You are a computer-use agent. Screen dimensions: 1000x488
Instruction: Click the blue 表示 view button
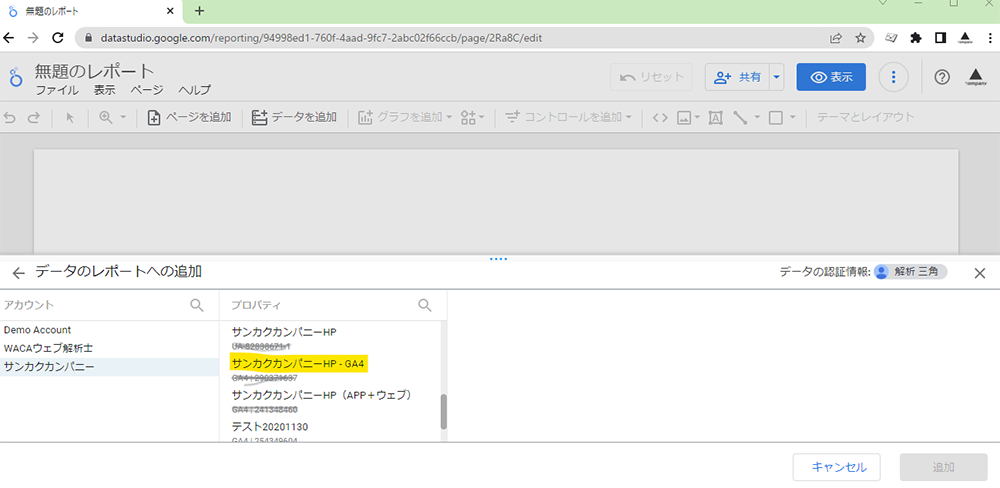click(831, 77)
